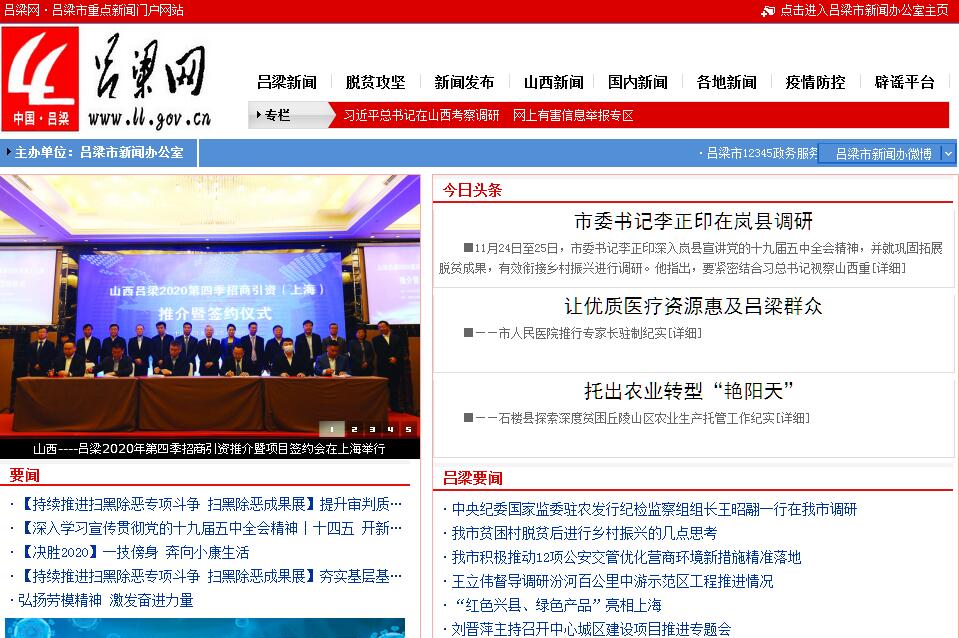959x638 pixels.
Task: Open 点击进入吕梁市新闻办公室主页 link
Action: pyautogui.click(x=864, y=10)
